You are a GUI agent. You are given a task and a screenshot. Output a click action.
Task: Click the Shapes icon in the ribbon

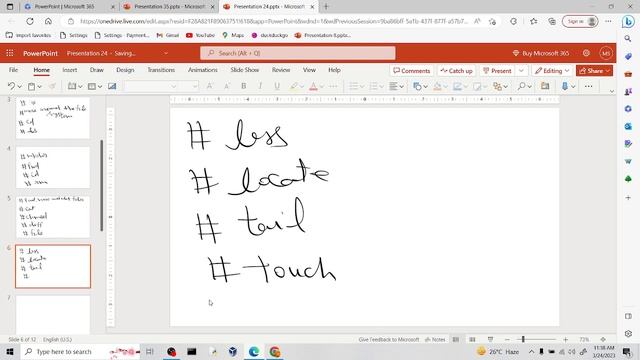click(417, 86)
